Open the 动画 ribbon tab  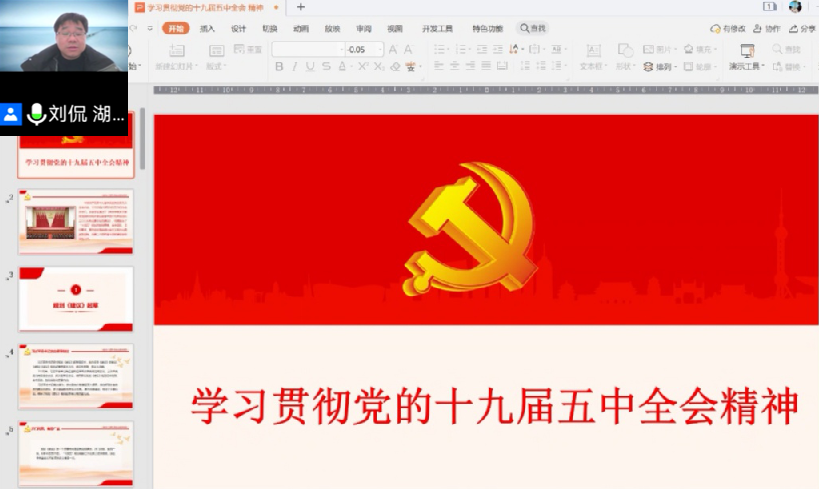(300, 29)
